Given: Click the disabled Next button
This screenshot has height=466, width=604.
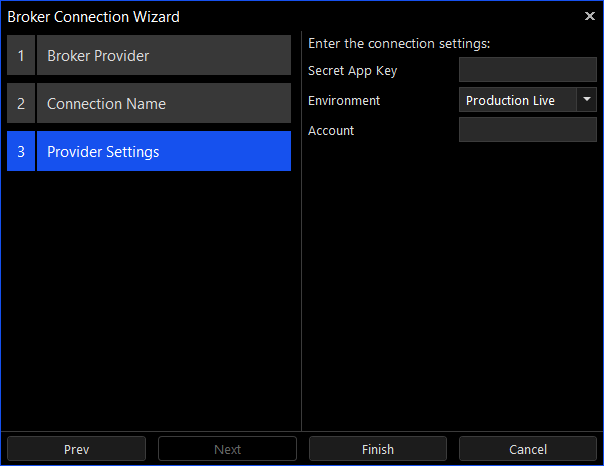Looking at the screenshot, I should click(x=227, y=449).
